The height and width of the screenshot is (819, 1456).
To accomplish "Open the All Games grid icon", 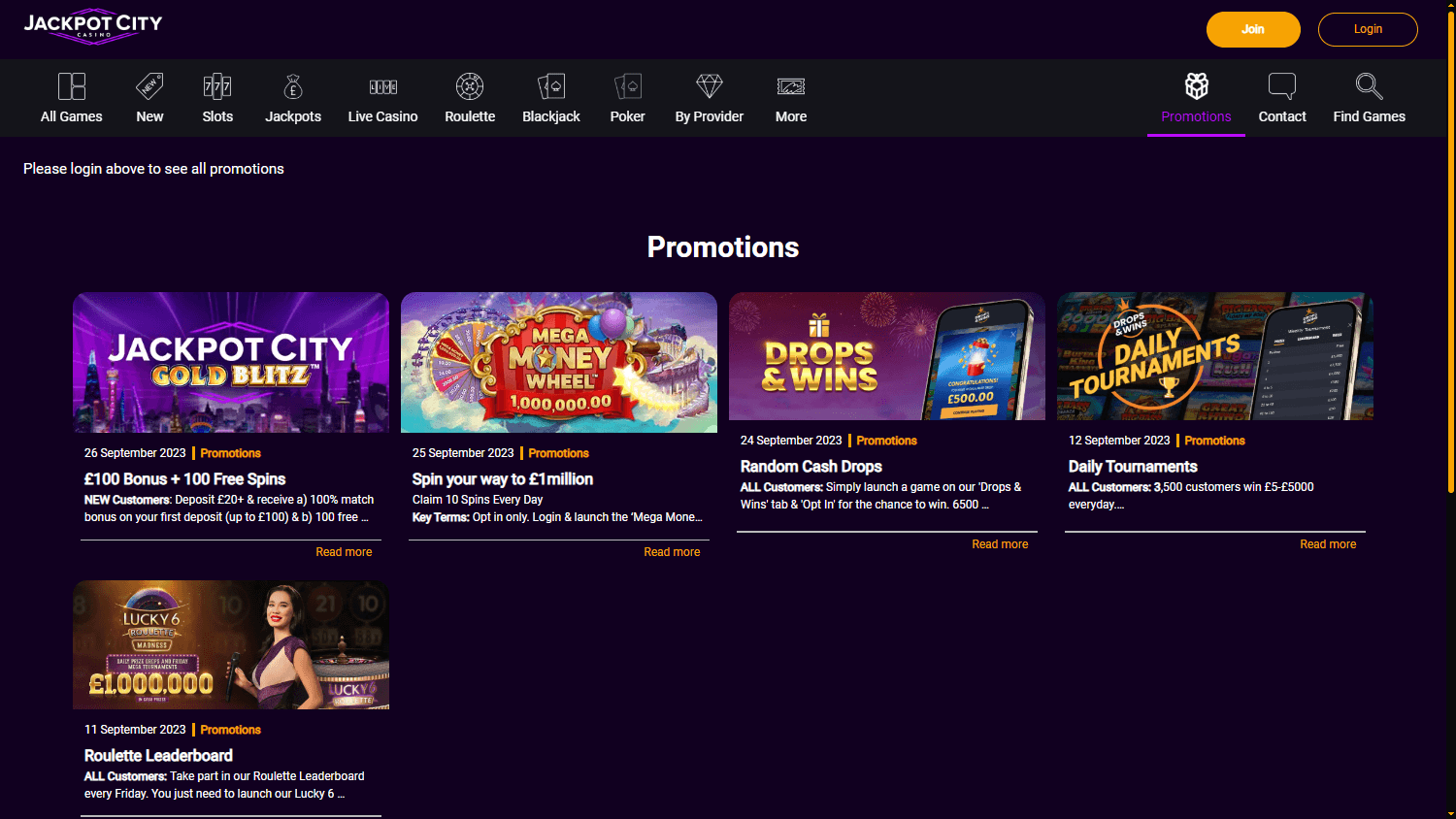I will [72, 86].
